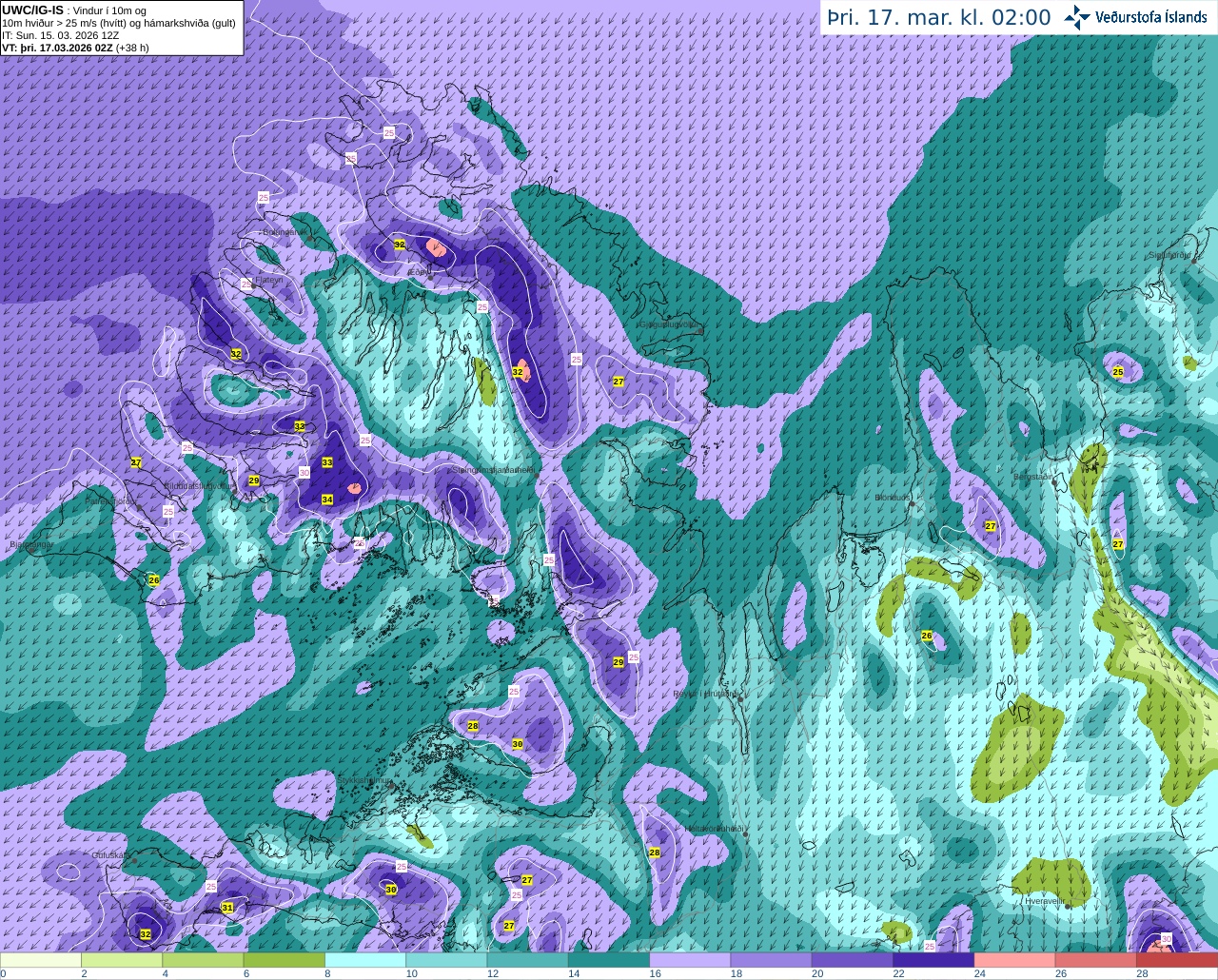Pick the pale cyan 8–10 legend swatch
Viewport: 1218px width, 980px height.
[365, 959]
